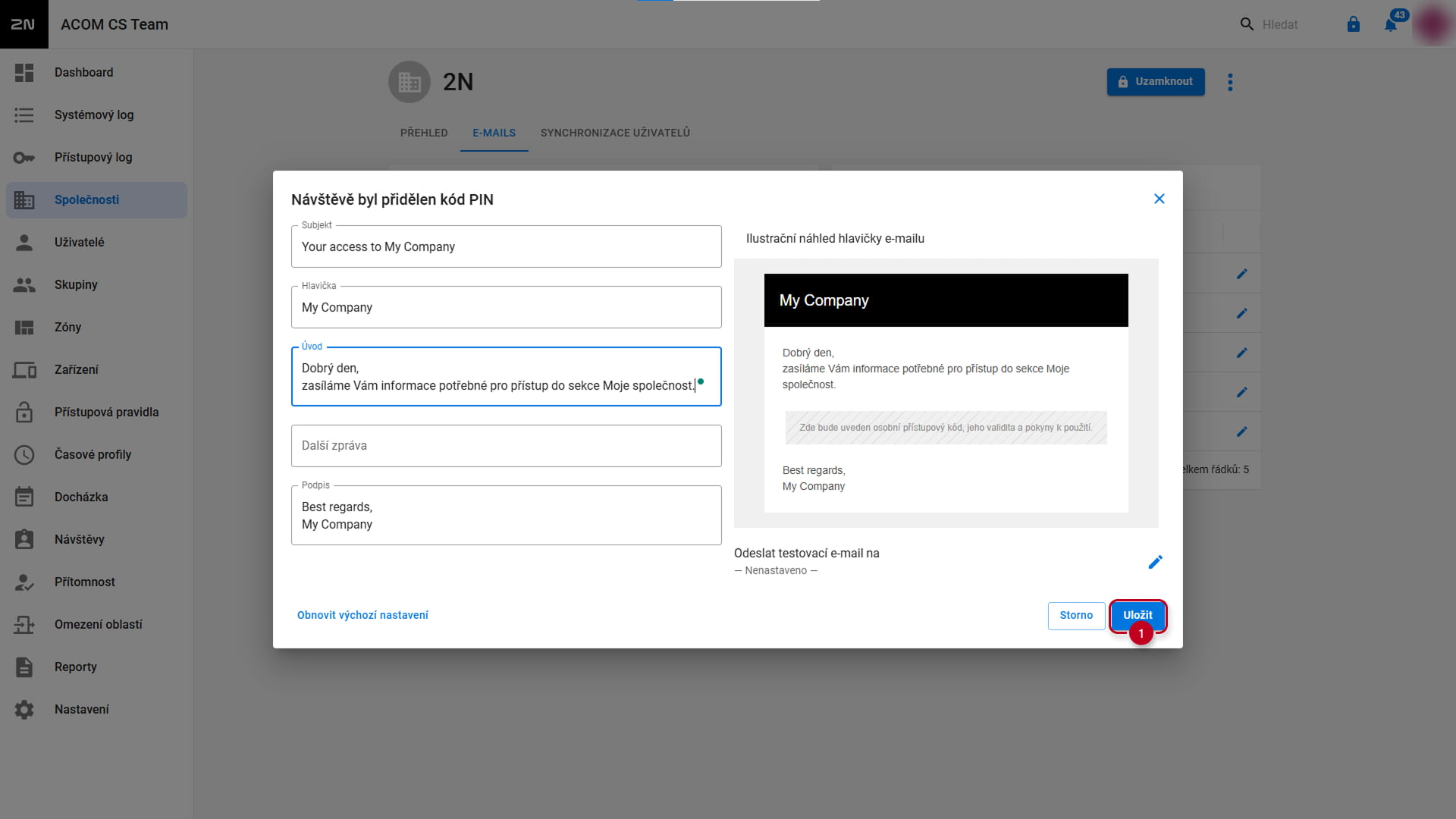The height and width of the screenshot is (819, 1456).
Task: Click the ACOM CS Team title
Action: 115,24
